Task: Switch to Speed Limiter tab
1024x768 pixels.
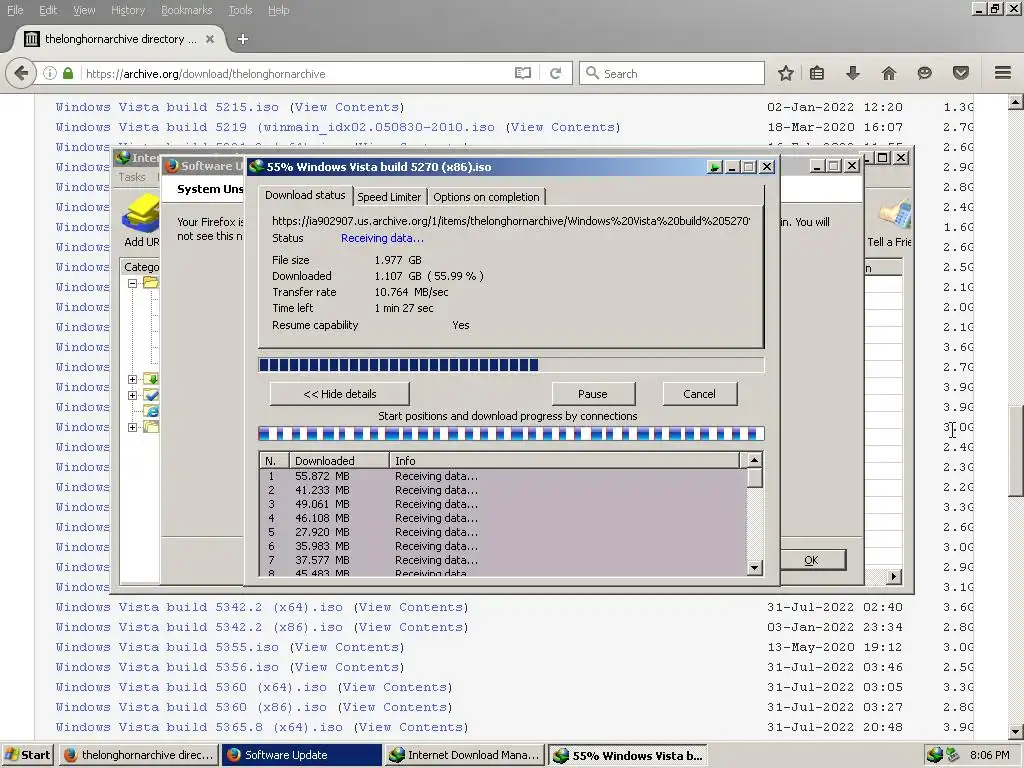Action: pyautogui.click(x=389, y=197)
